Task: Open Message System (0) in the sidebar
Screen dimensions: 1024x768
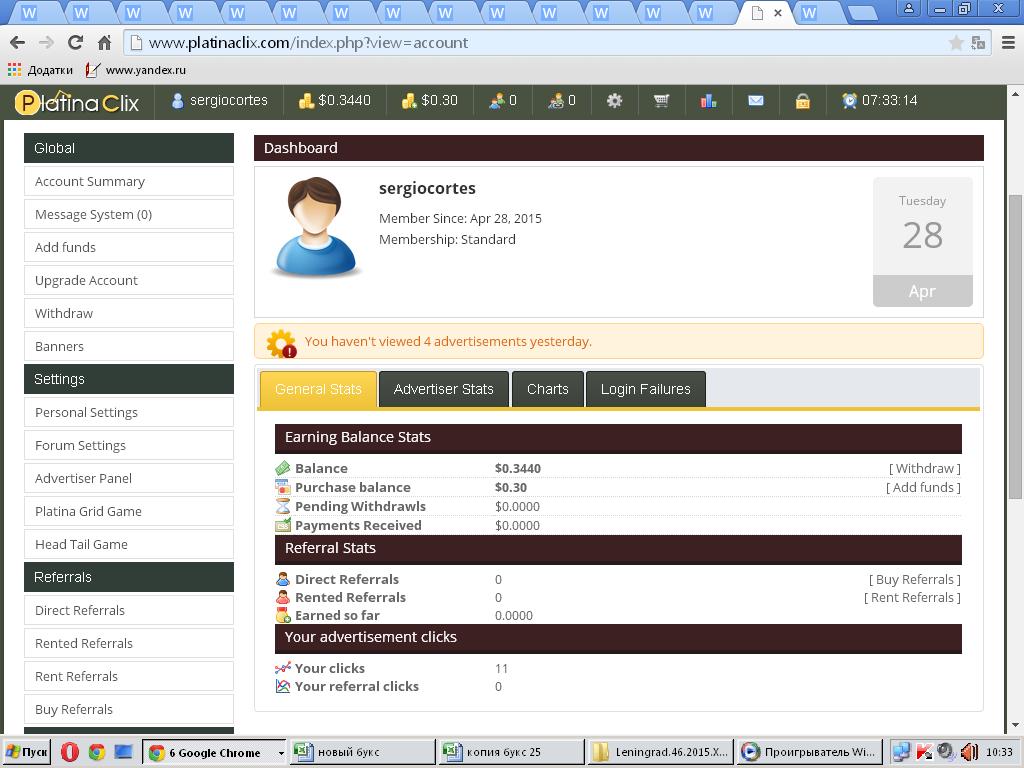Action: coord(129,214)
